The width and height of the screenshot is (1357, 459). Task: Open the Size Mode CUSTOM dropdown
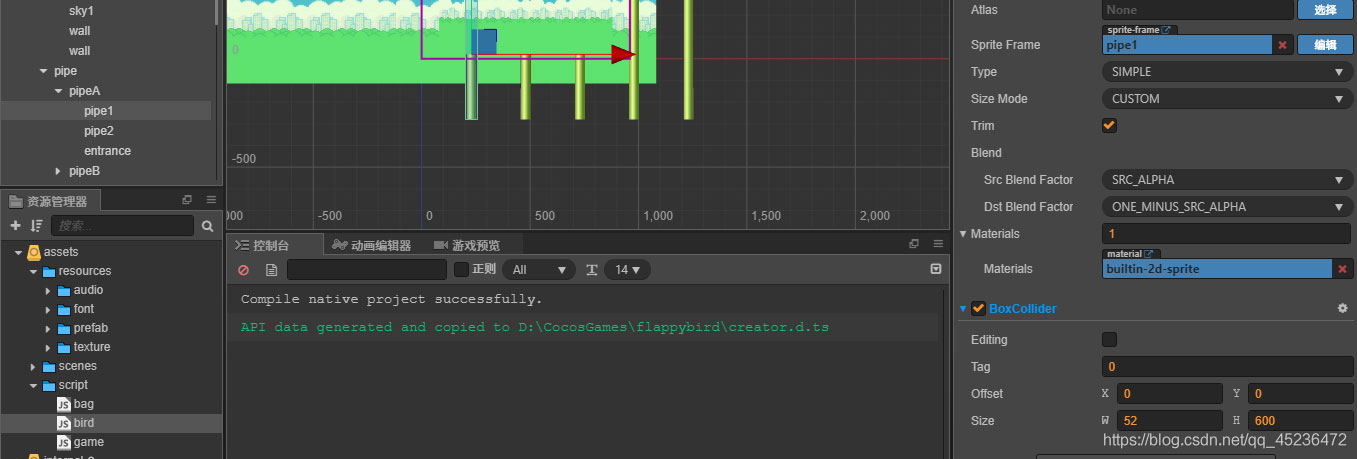[x=1226, y=99]
